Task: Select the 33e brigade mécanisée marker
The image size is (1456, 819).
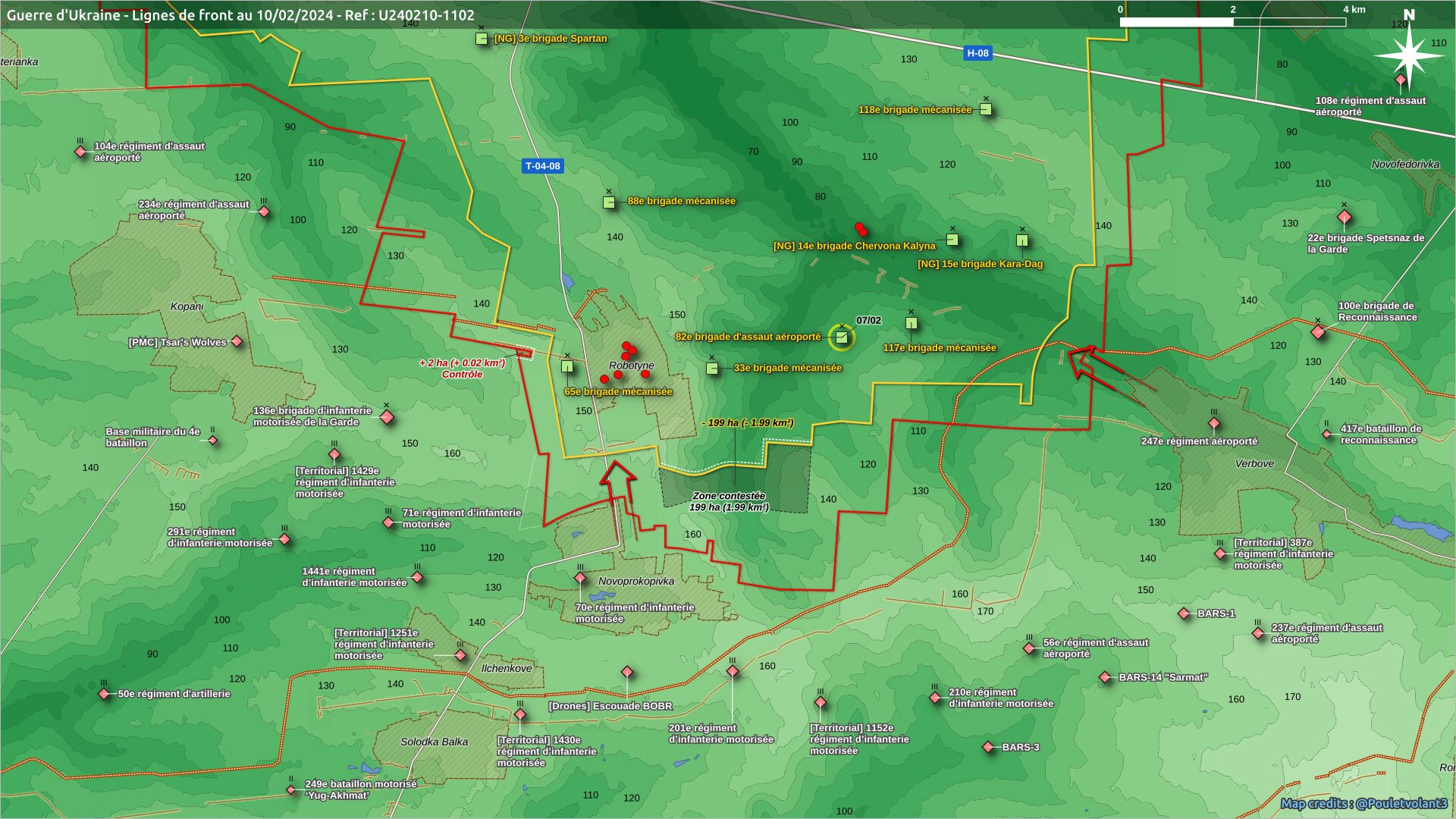Action: point(712,369)
